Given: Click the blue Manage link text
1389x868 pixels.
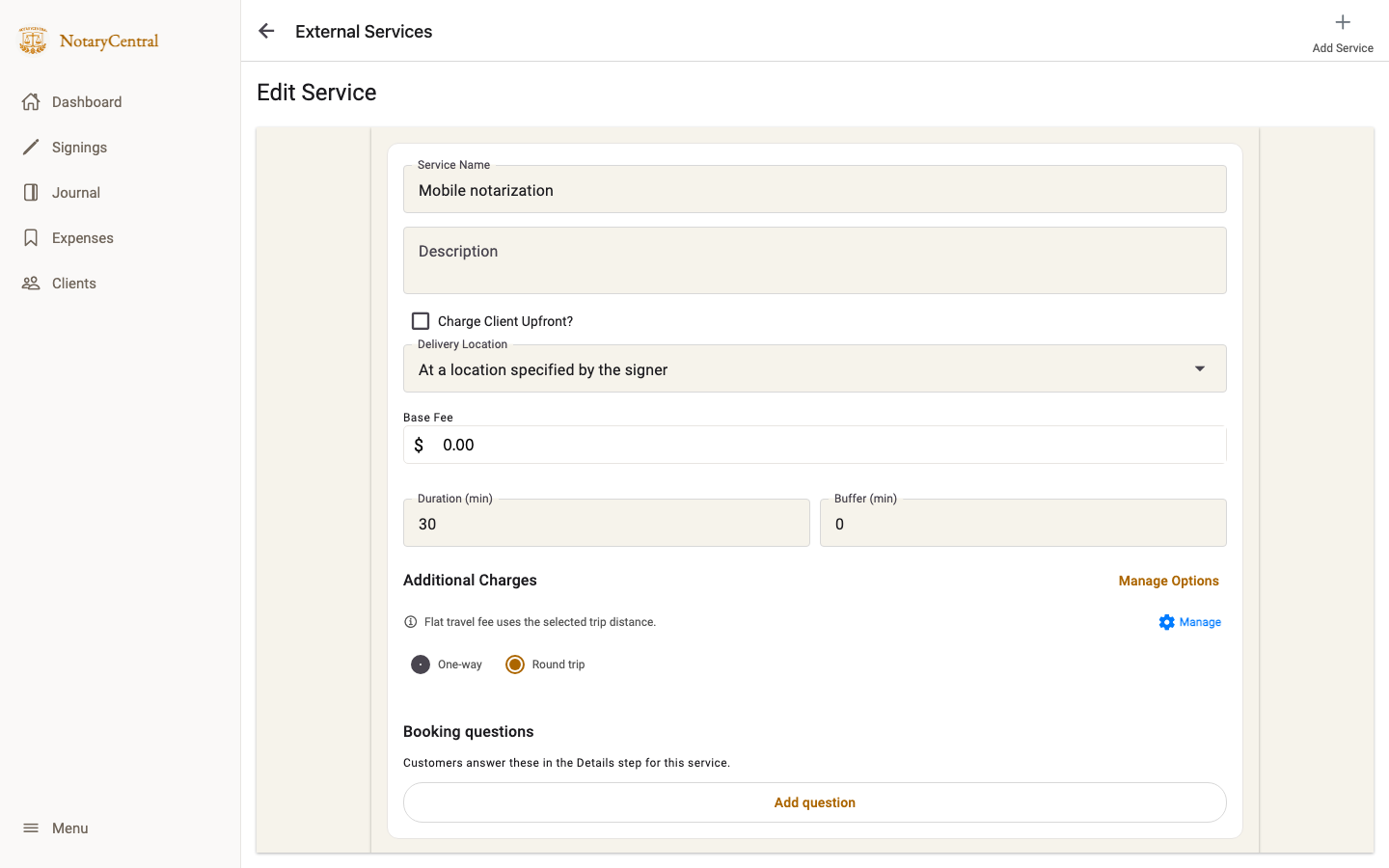Looking at the screenshot, I should point(1200,622).
